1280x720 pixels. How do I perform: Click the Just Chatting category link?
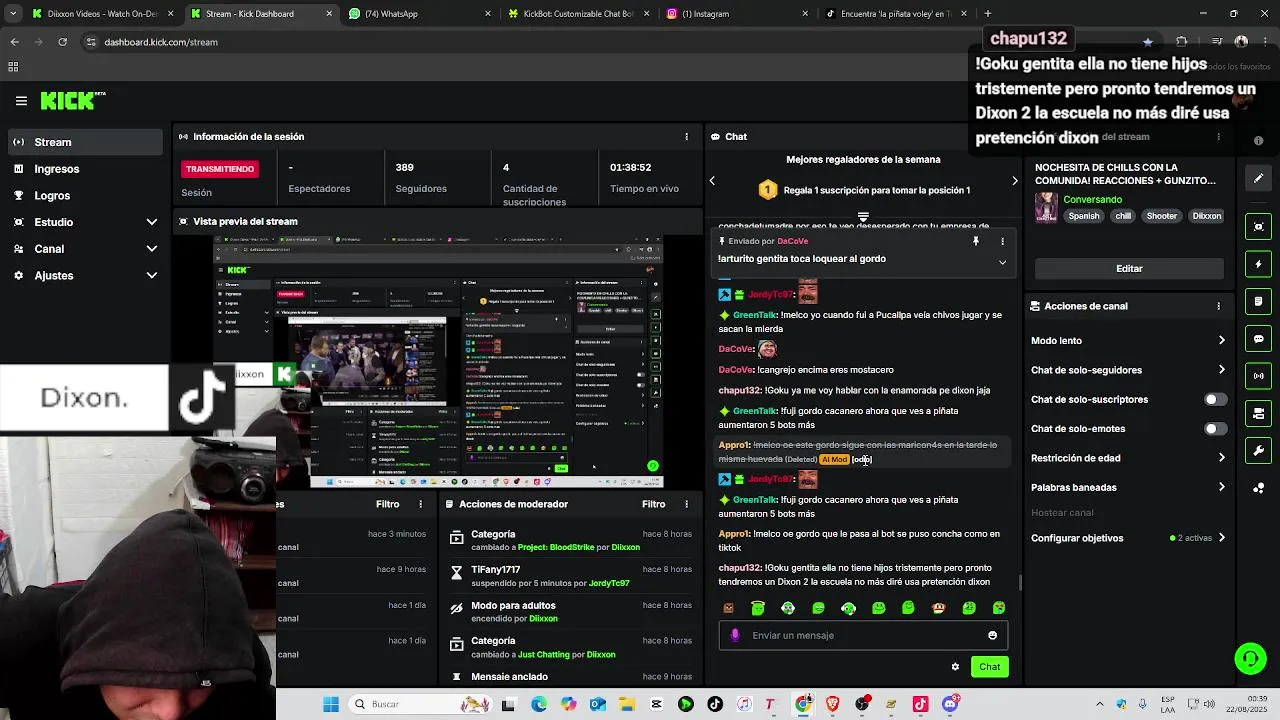pos(551,655)
